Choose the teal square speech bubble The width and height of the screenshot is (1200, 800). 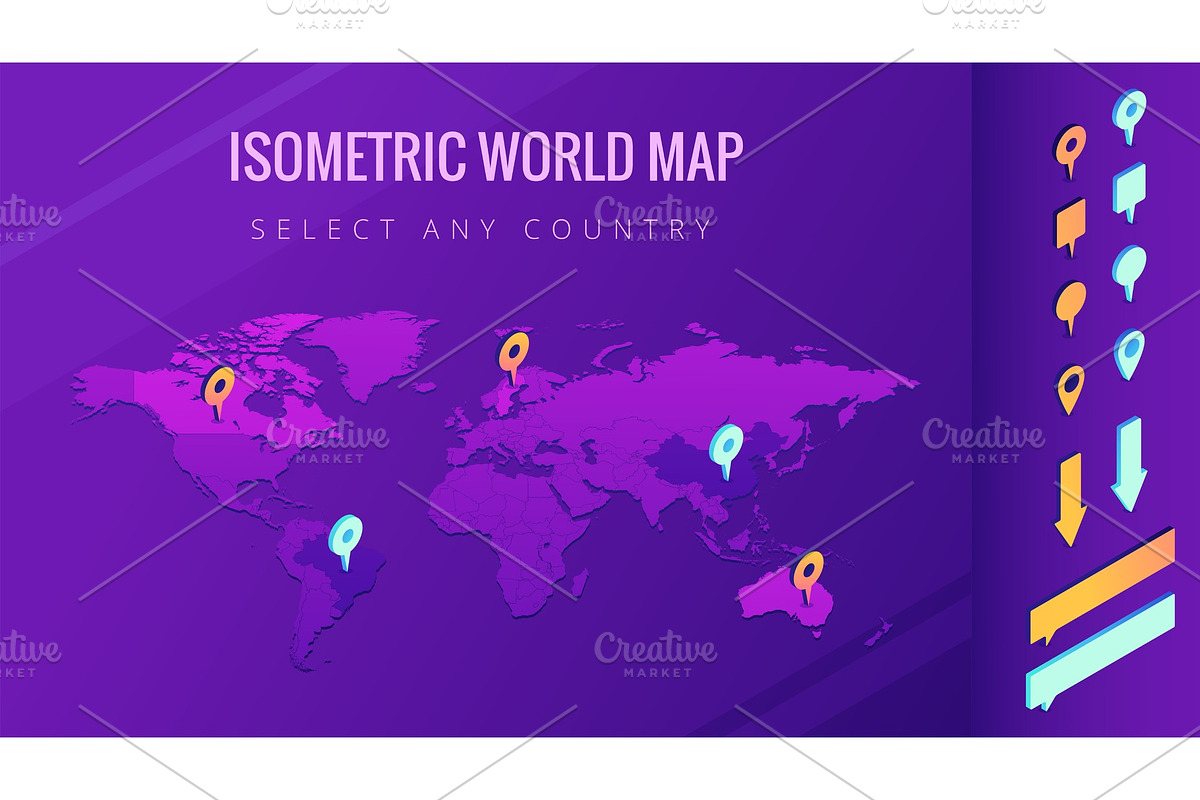pos(1130,192)
